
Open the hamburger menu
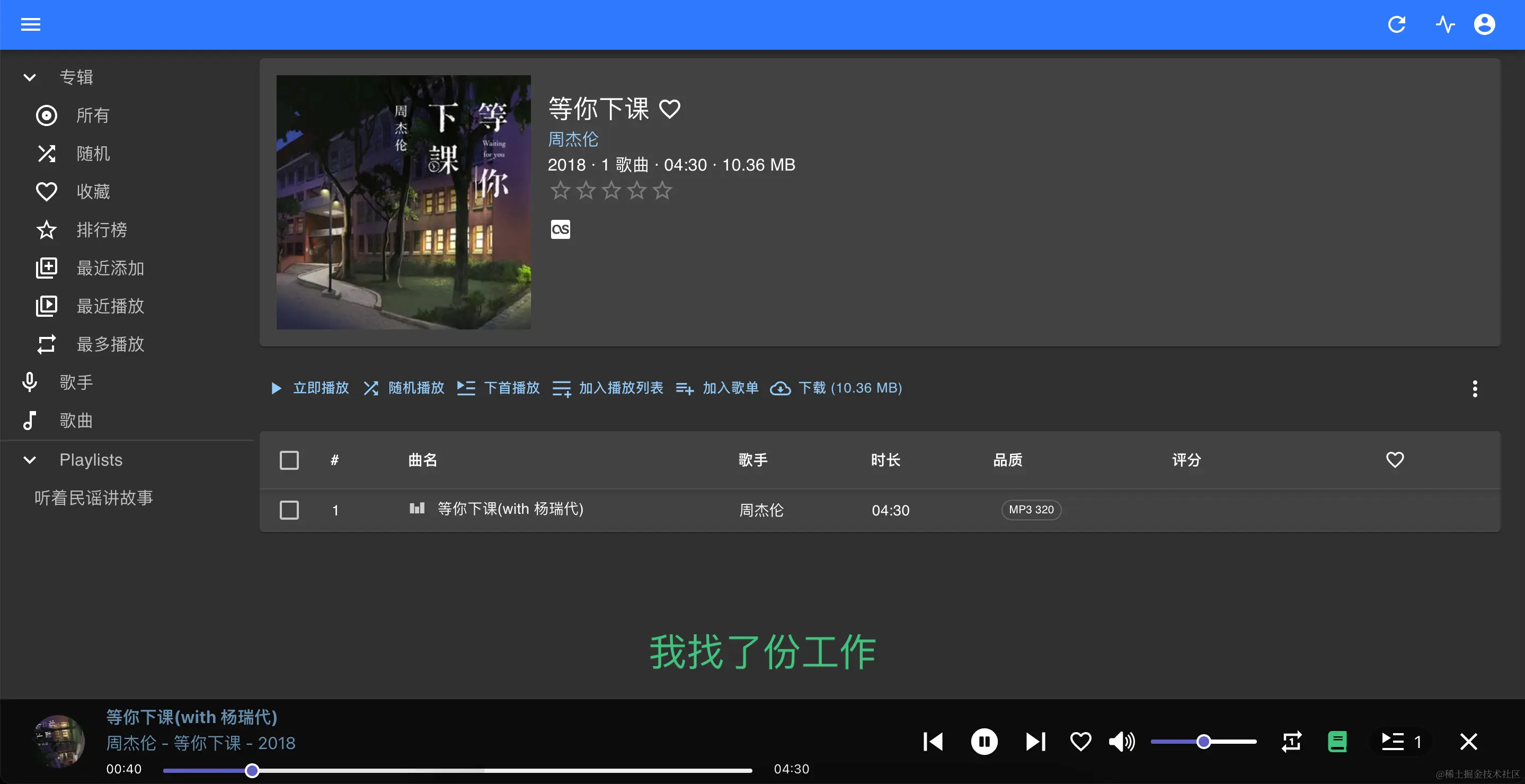coord(31,24)
